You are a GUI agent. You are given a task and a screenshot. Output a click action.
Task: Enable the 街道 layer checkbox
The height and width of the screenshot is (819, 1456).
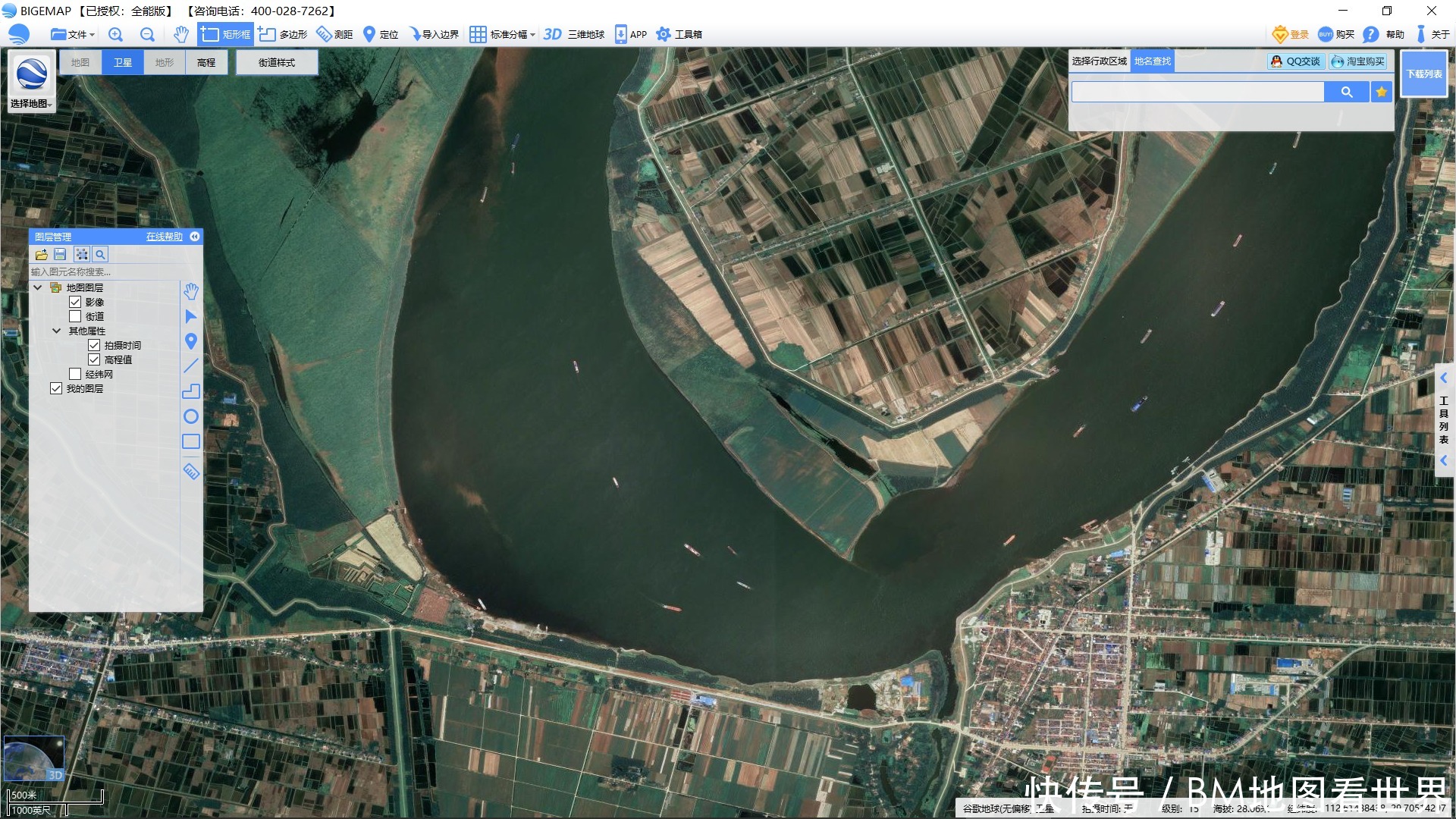pos(75,316)
